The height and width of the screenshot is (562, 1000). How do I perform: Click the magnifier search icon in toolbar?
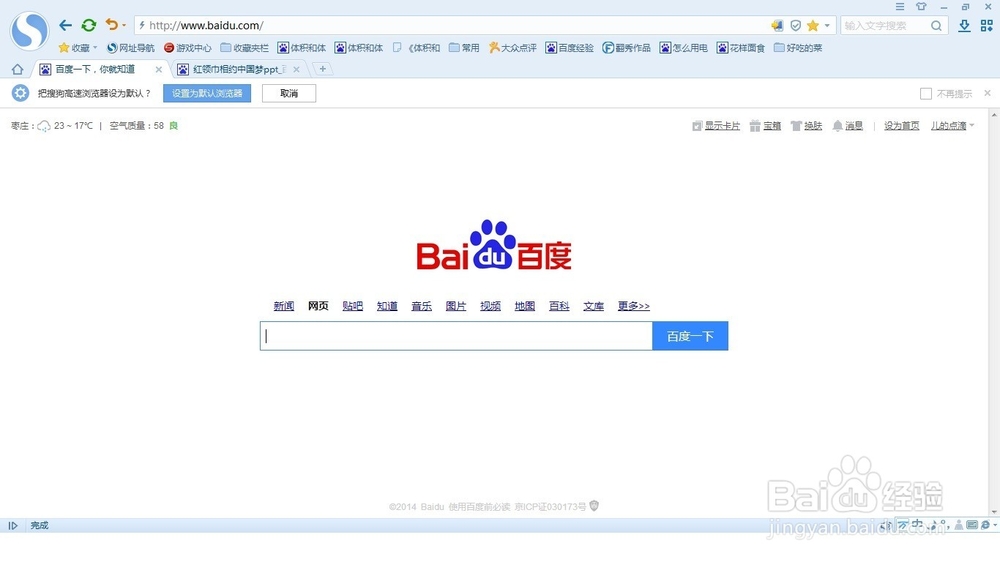pos(936,26)
